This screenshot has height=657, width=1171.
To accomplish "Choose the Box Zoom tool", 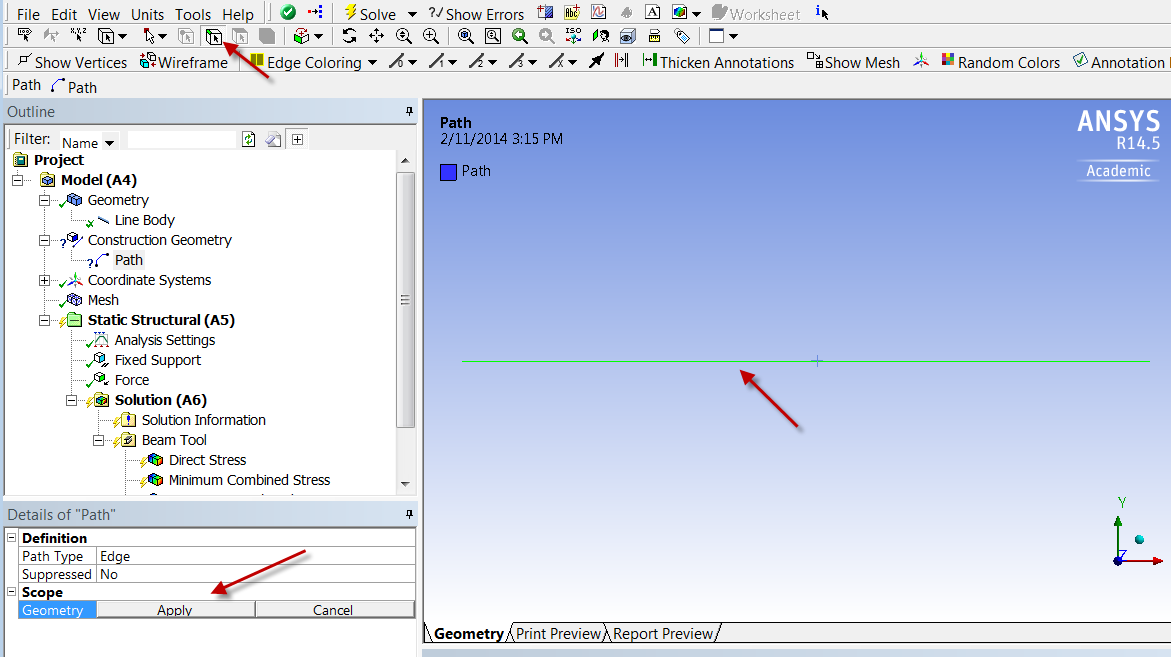I will tap(431, 36).
